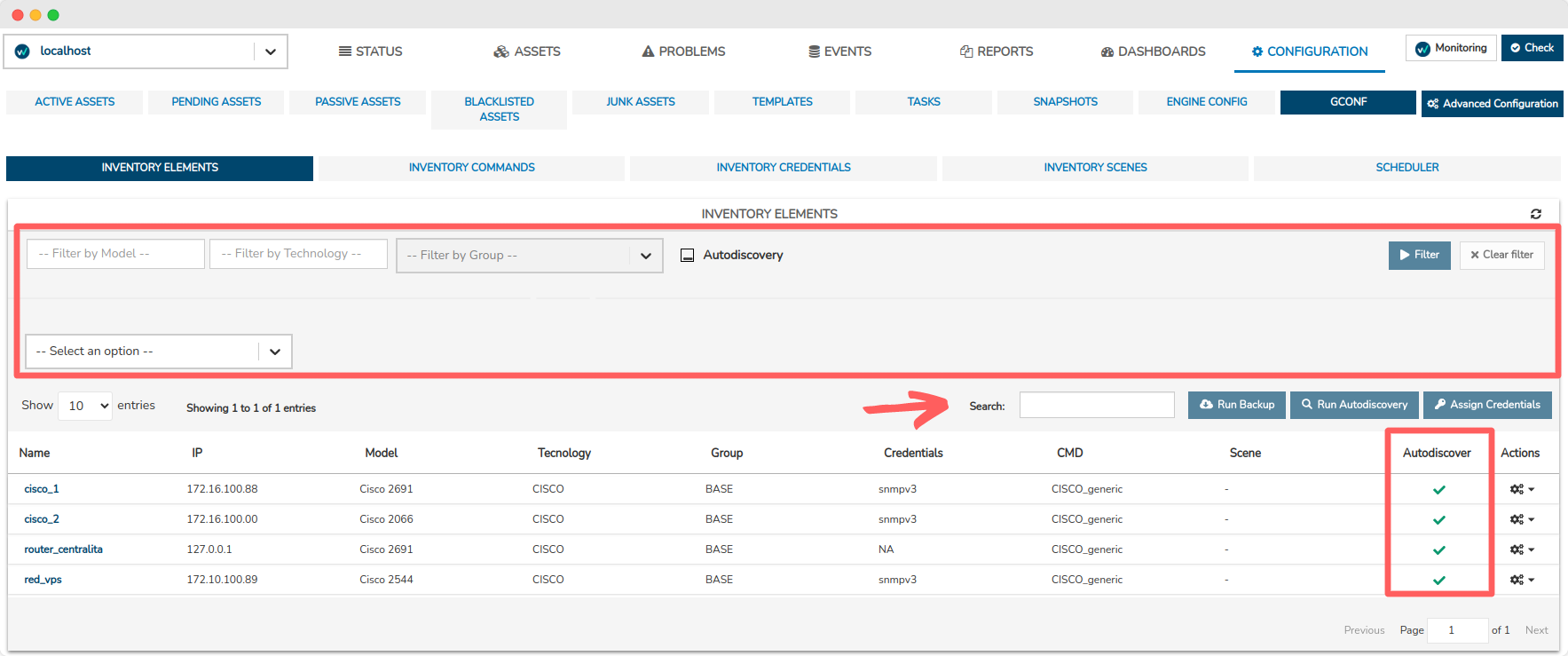Focus the Filter by Technology field
1568x656 pixels.
(x=298, y=254)
